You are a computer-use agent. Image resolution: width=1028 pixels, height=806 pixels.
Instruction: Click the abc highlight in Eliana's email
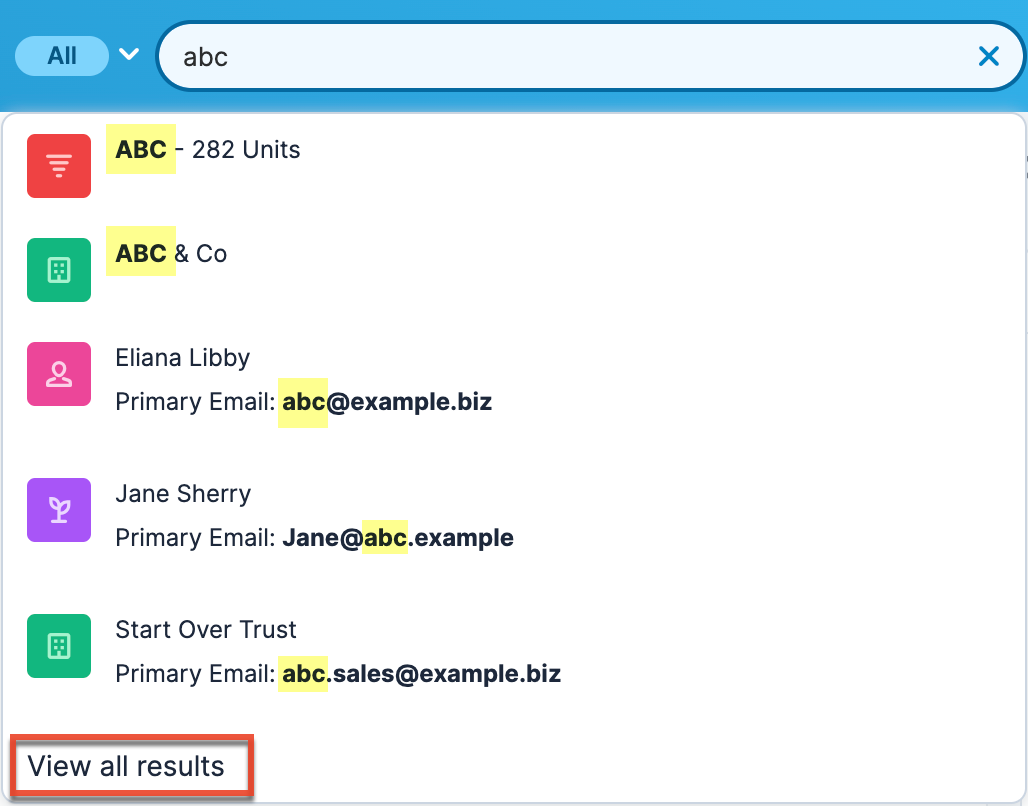302,401
